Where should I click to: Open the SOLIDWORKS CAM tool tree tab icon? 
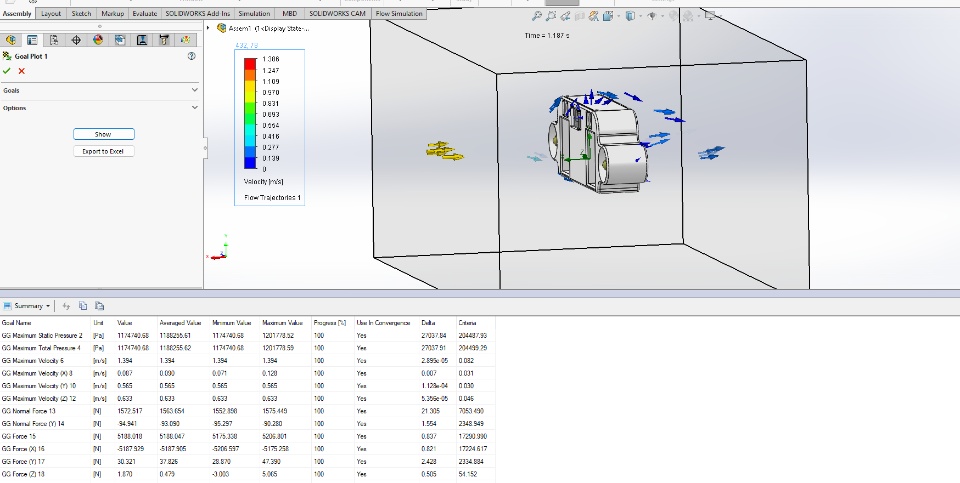point(164,40)
